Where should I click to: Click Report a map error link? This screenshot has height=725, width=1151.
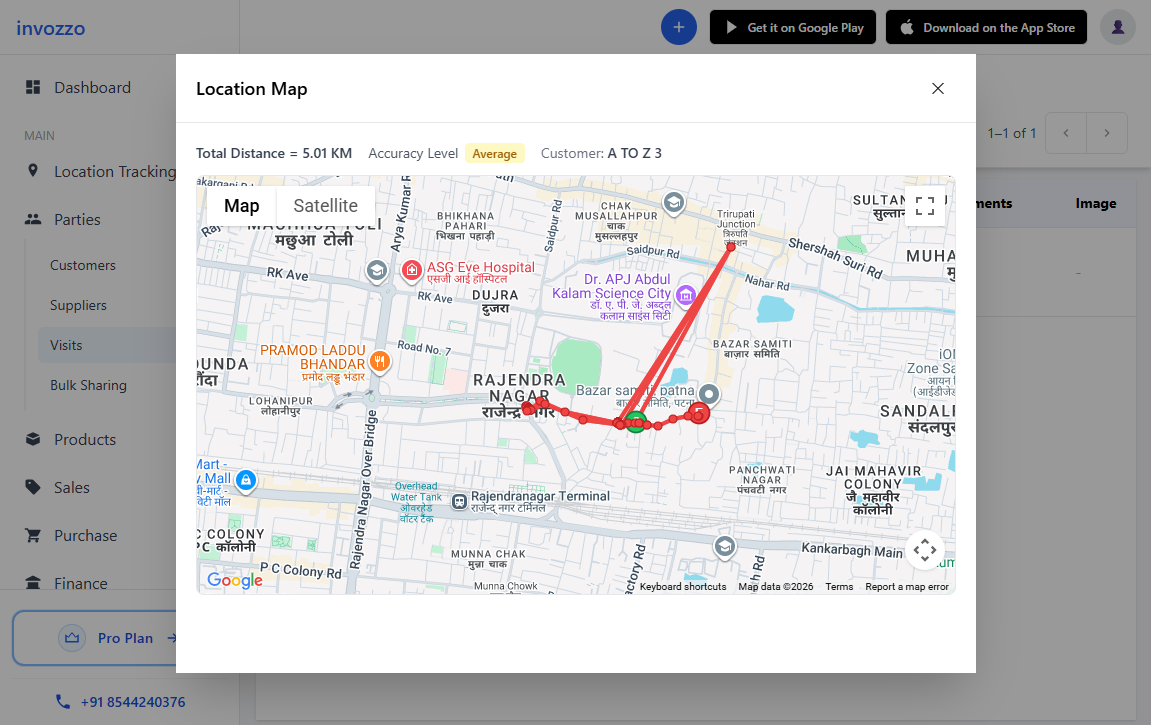coord(906,587)
